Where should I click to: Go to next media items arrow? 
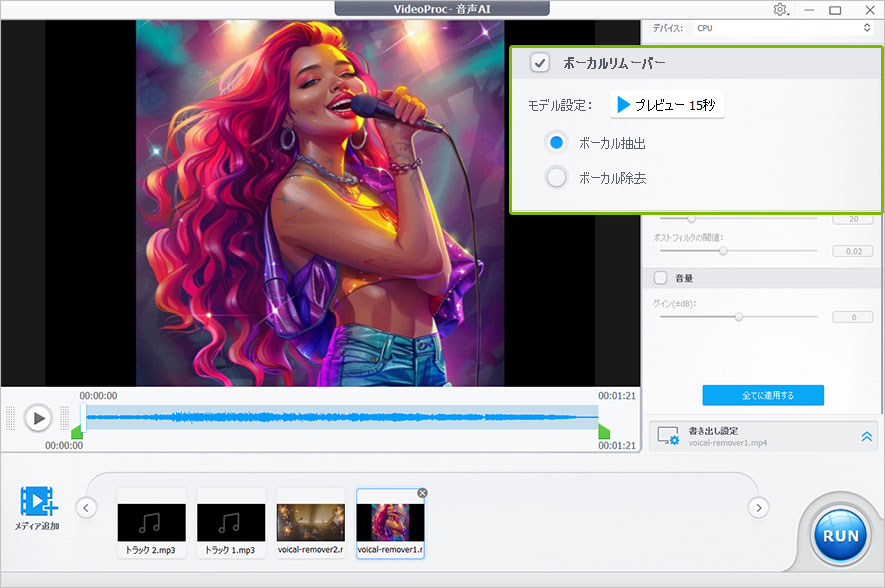pos(759,507)
